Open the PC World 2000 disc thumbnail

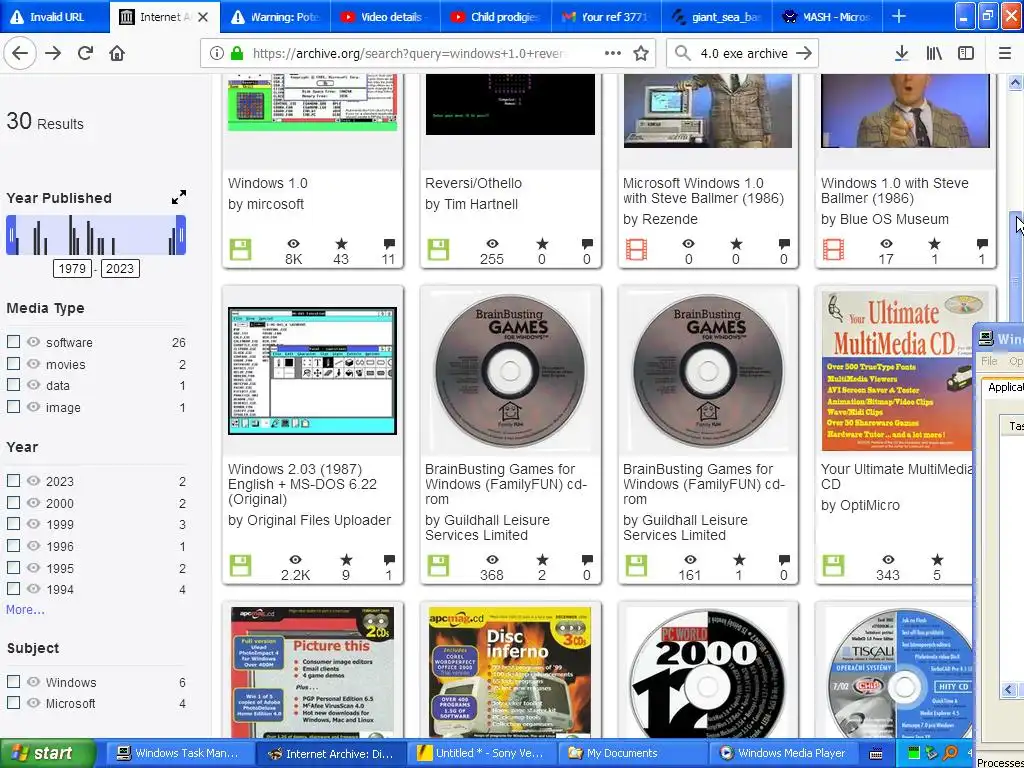tap(708, 673)
